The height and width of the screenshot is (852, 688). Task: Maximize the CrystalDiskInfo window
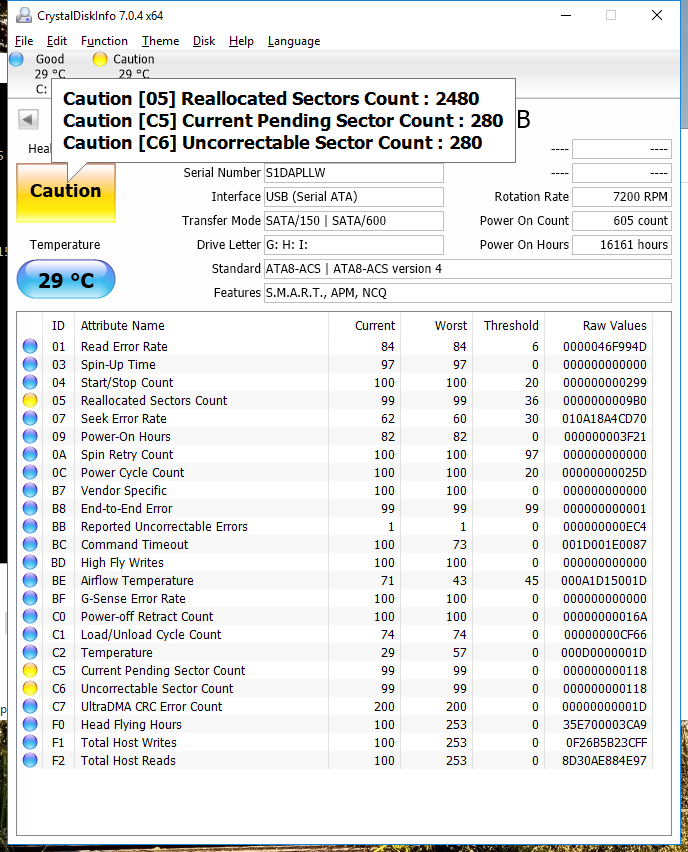tap(611, 15)
